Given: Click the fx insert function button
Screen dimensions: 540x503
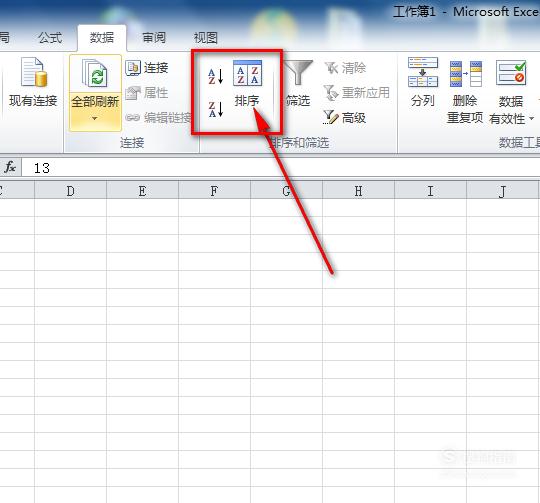Looking at the screenshot, I should 10,168.
